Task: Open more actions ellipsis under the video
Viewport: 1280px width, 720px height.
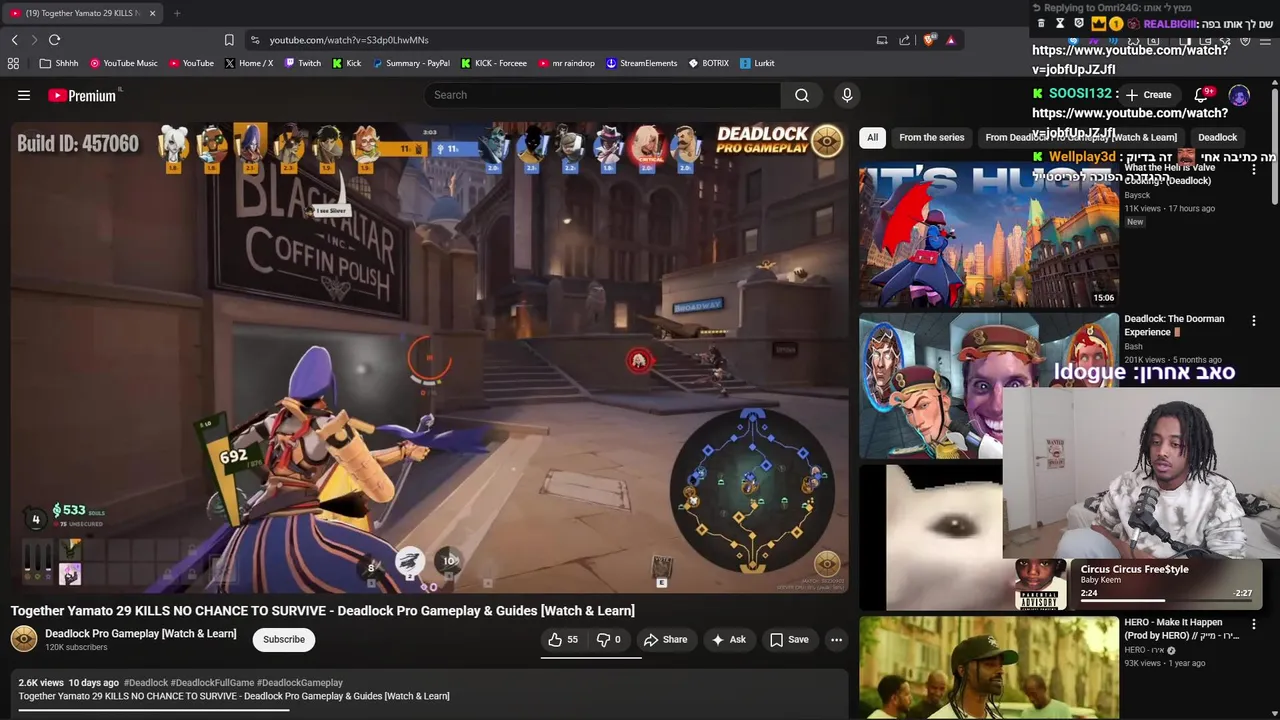Action: point(836,639)
